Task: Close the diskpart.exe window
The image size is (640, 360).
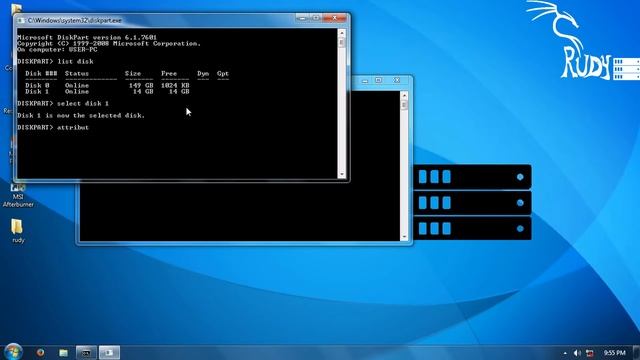Action: click(335, 18)
